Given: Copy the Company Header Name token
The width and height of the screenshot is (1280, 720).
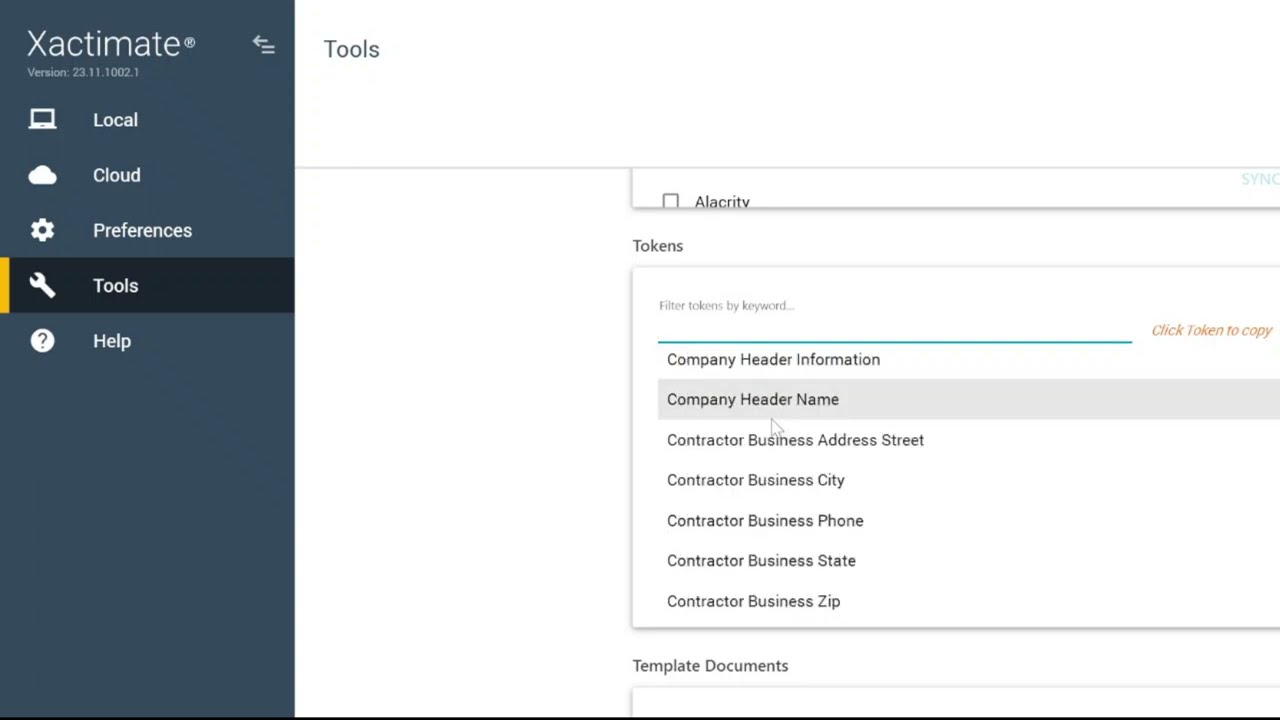Looking at the screenshot, I should (x=968, y=399).
